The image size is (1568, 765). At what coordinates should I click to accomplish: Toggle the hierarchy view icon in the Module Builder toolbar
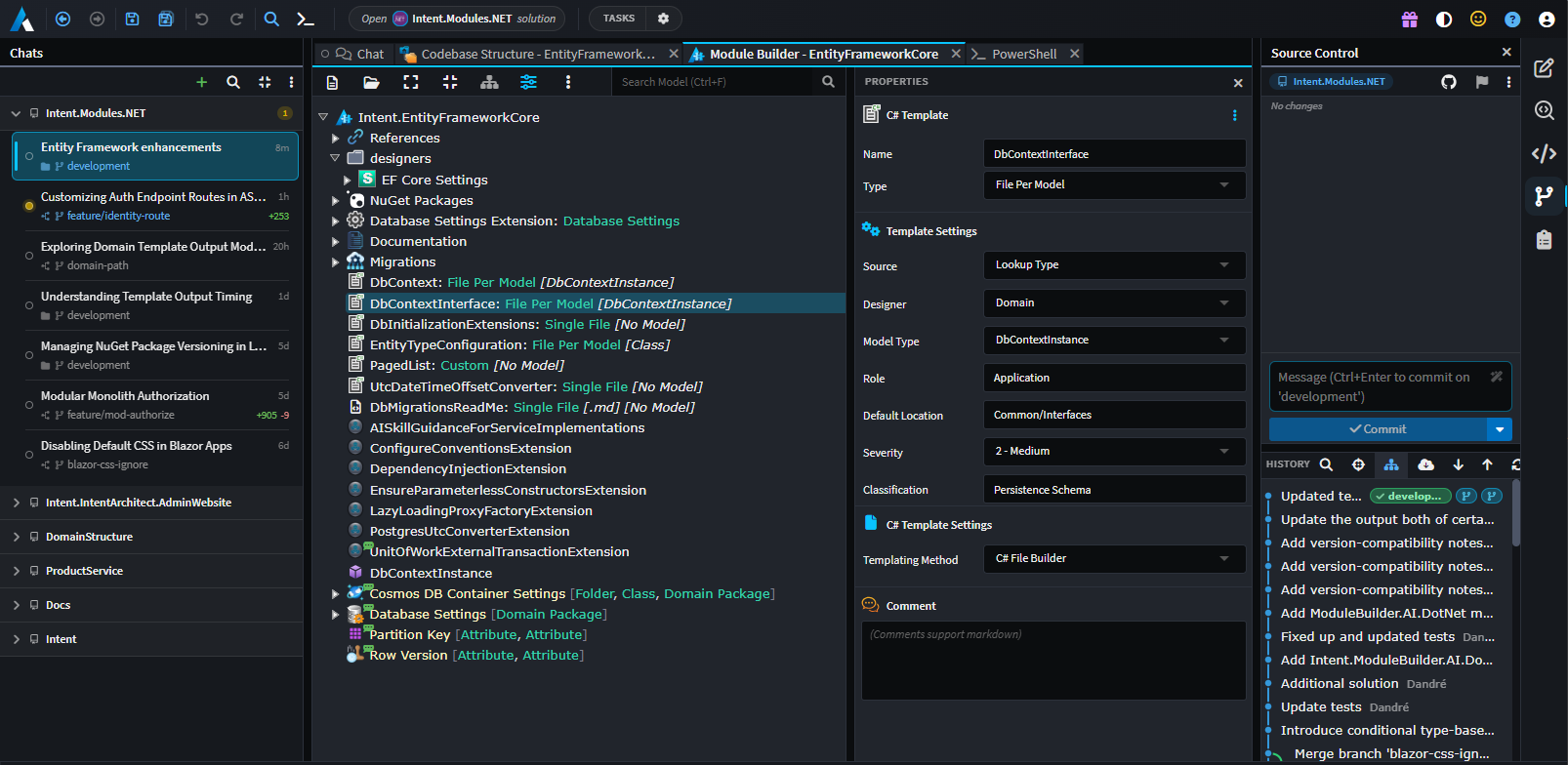click(489, 82)
